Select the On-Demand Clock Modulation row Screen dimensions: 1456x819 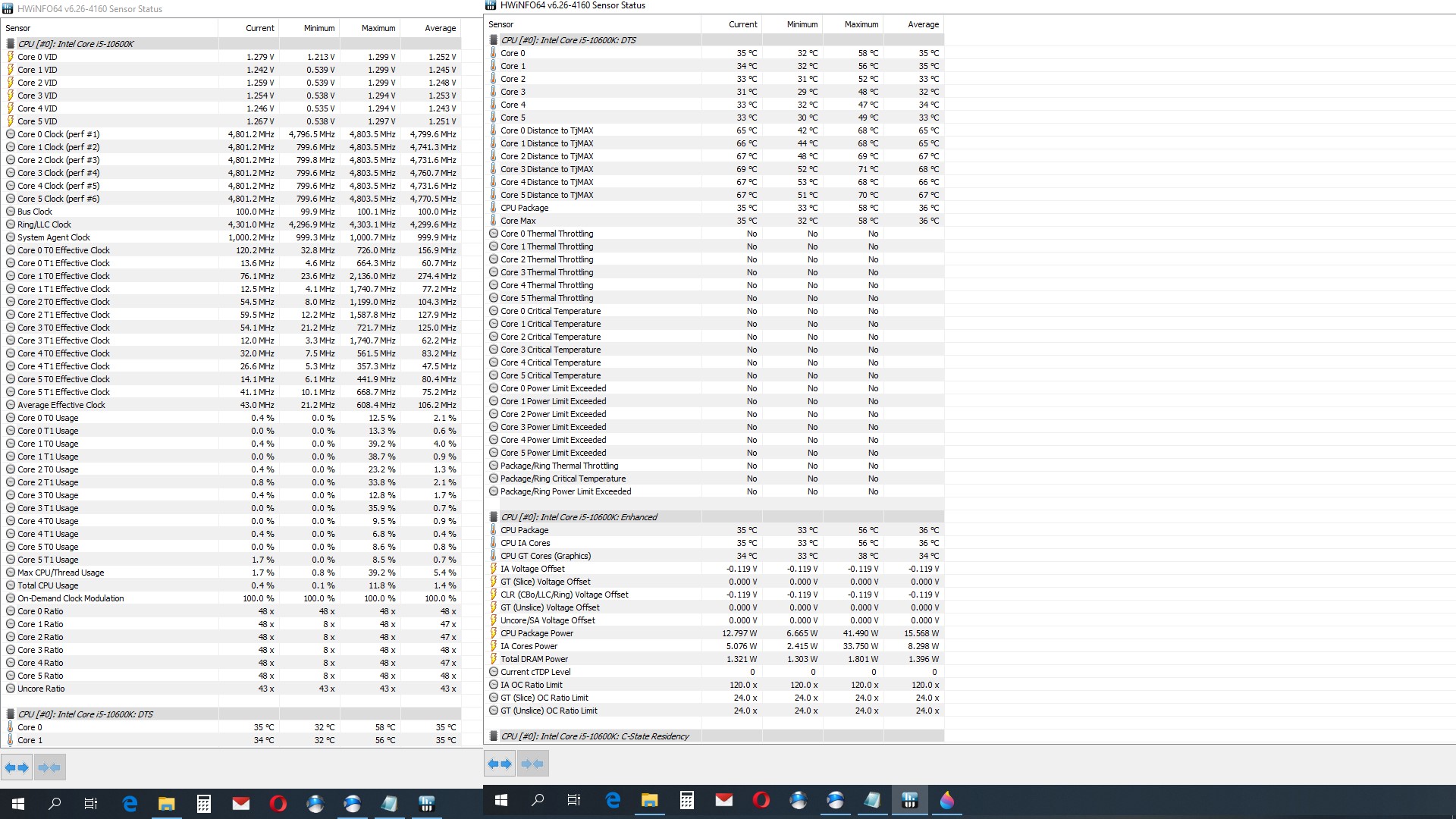point(71,598)
